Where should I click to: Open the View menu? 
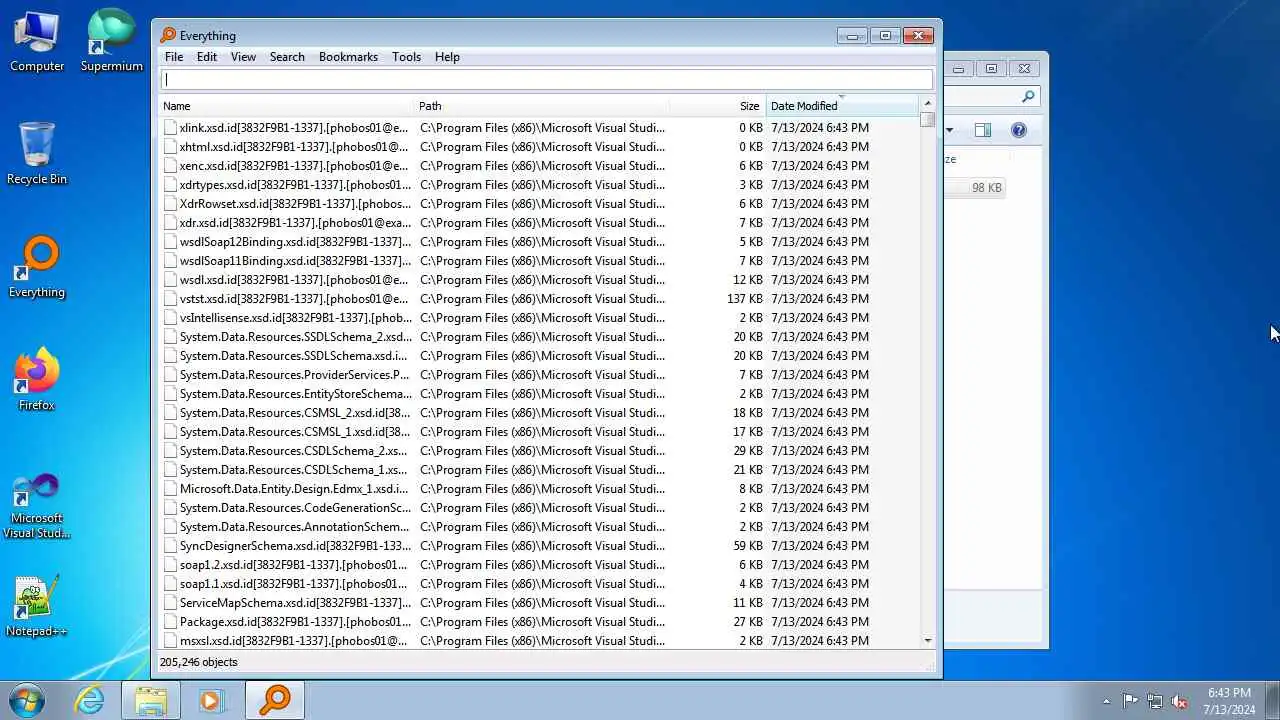(243, 57)
